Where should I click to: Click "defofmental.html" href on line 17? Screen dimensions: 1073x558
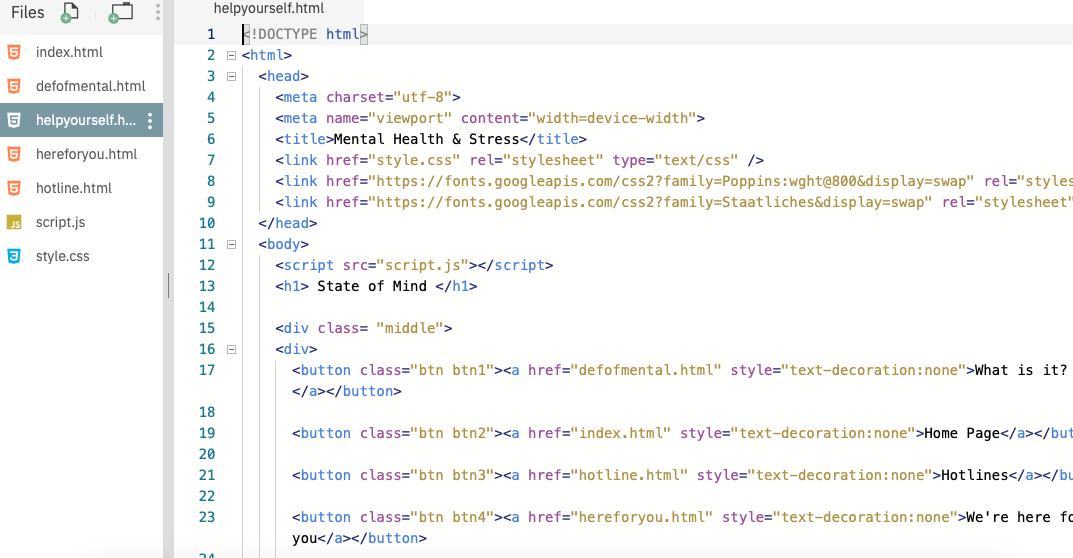(x=645, y=370)
